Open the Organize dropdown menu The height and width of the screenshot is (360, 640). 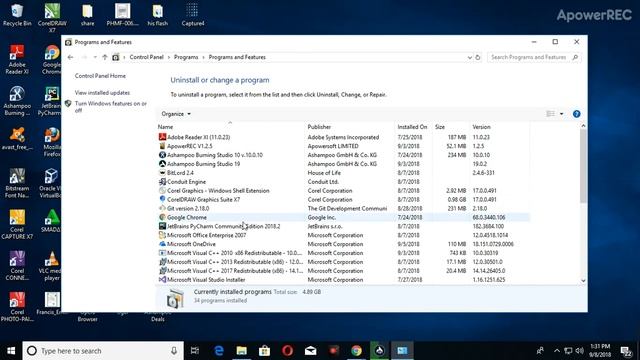click(x=176, y=114)
